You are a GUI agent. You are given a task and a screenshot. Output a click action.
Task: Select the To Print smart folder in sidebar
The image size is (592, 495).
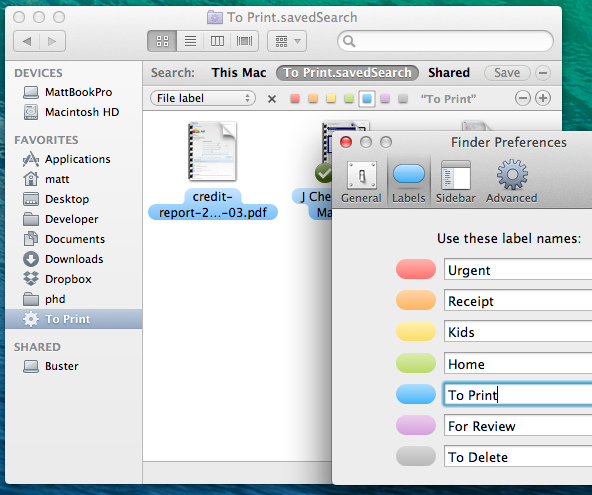[74, 319]
